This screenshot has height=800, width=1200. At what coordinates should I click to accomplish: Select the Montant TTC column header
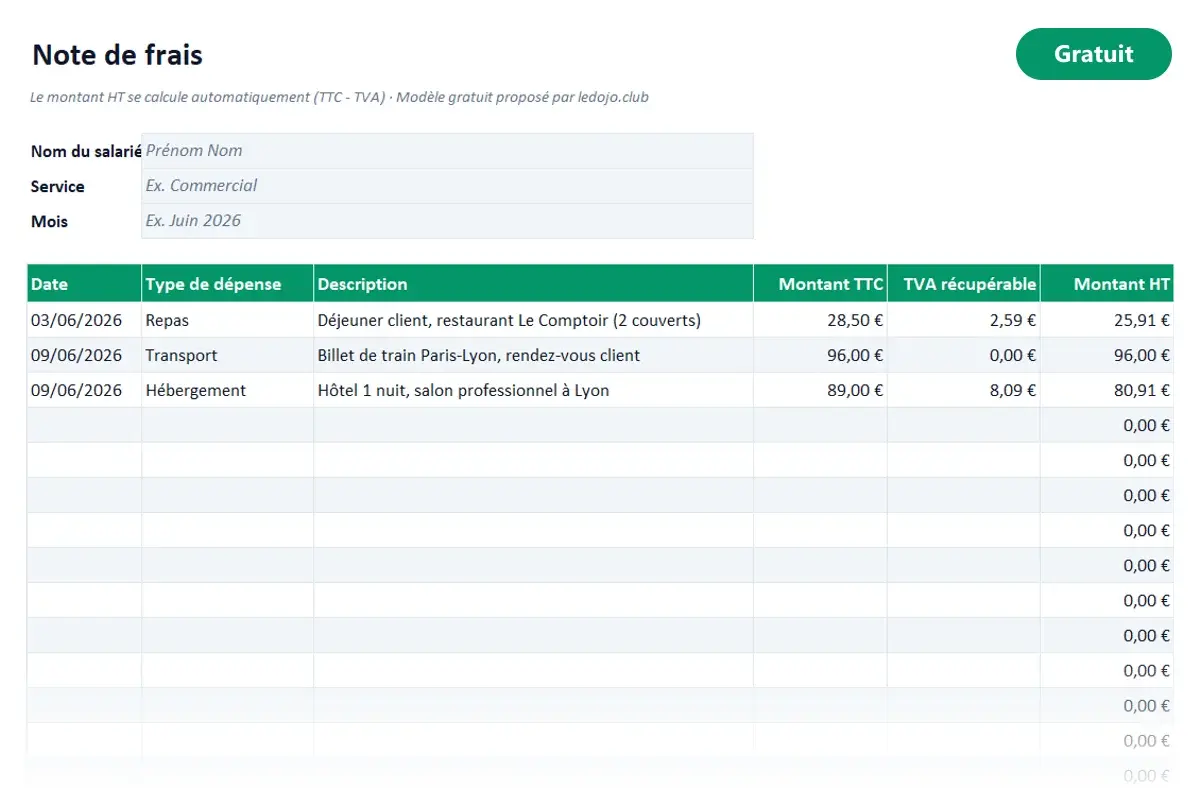(x=820, y=284)
